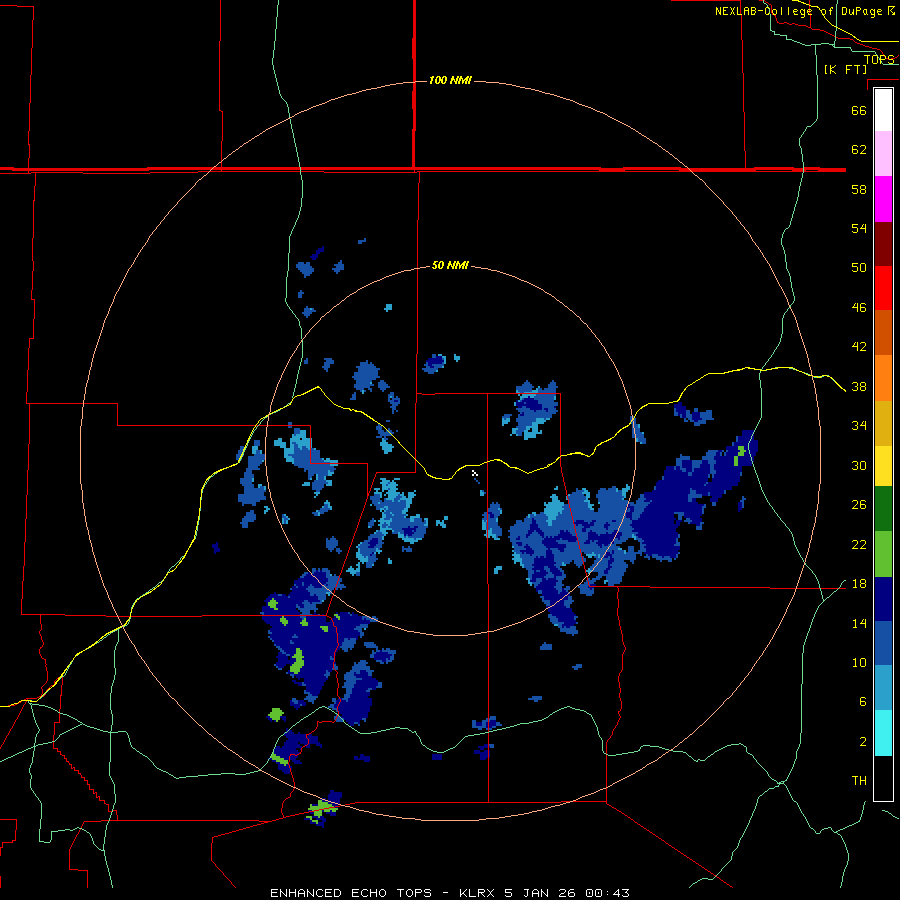The height and width of the screenshot is (900, 900).
Task: Select the dark red legend swatch
Action: (x=883, y=243)
